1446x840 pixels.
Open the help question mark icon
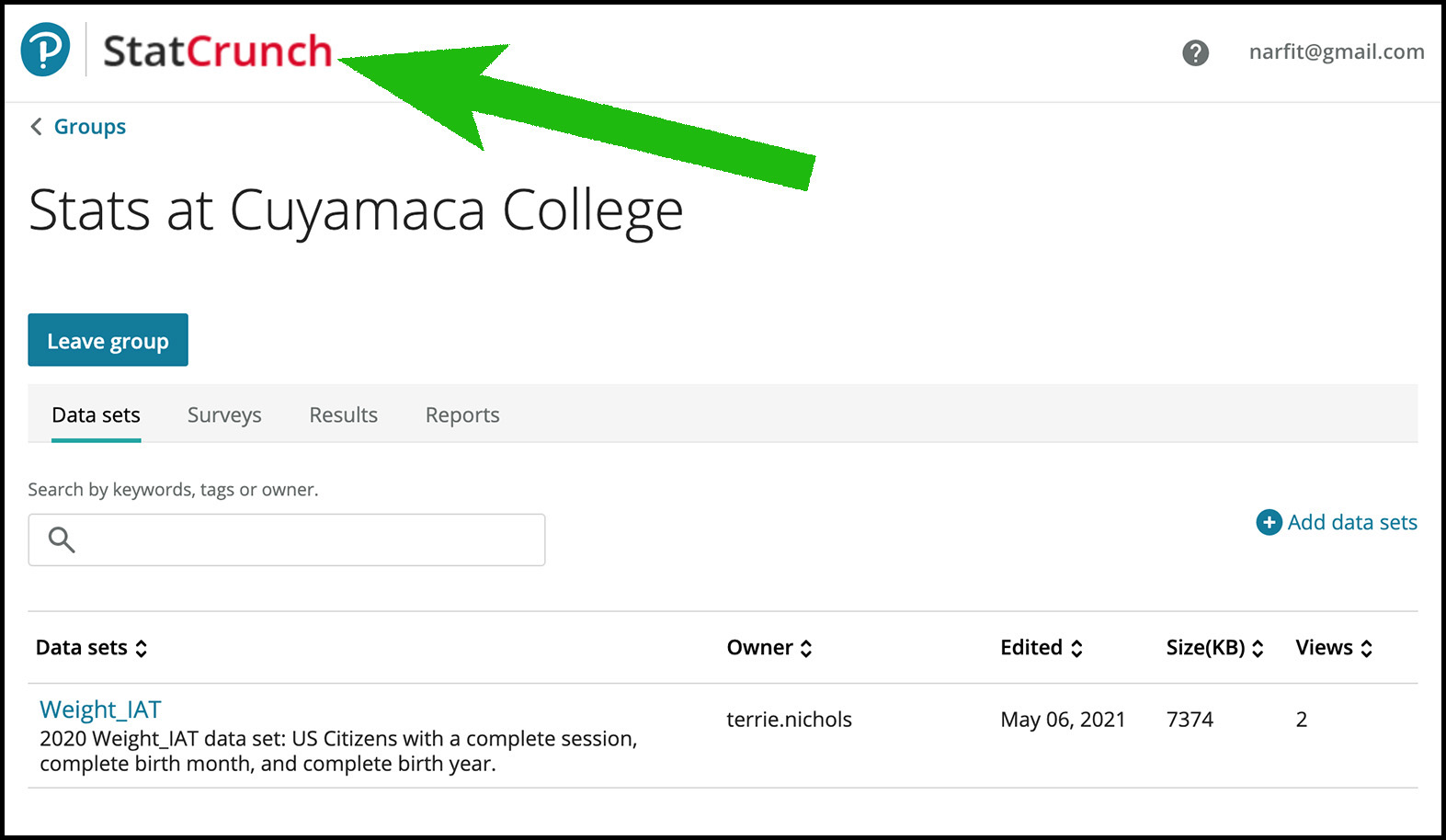[1195, 52]
